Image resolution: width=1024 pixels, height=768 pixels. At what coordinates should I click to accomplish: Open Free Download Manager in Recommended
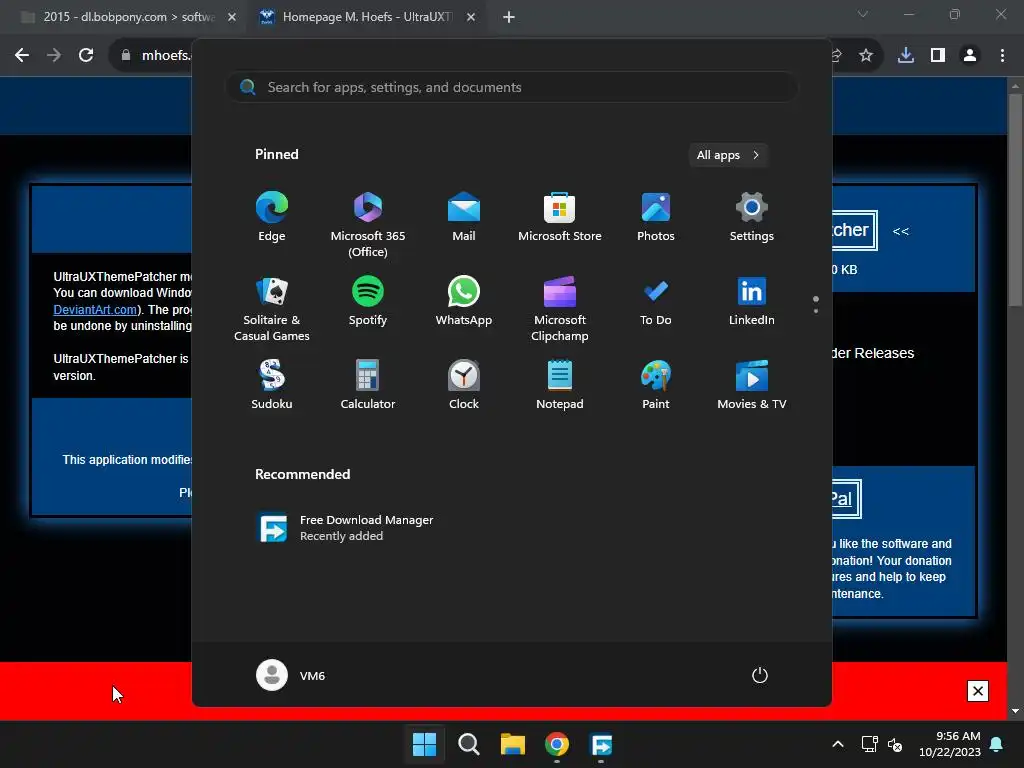click(x=346, y=528)
